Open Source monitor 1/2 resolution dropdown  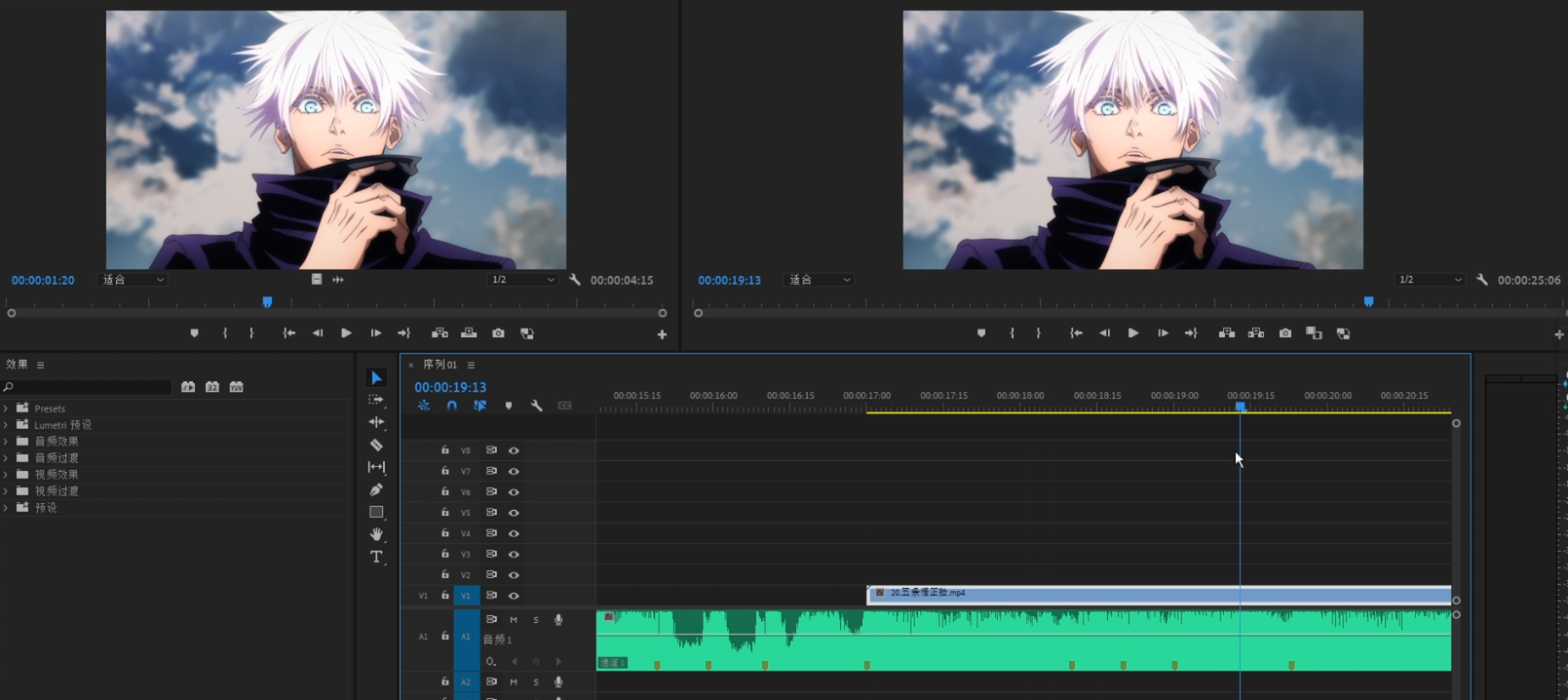[x=522, y=280]
